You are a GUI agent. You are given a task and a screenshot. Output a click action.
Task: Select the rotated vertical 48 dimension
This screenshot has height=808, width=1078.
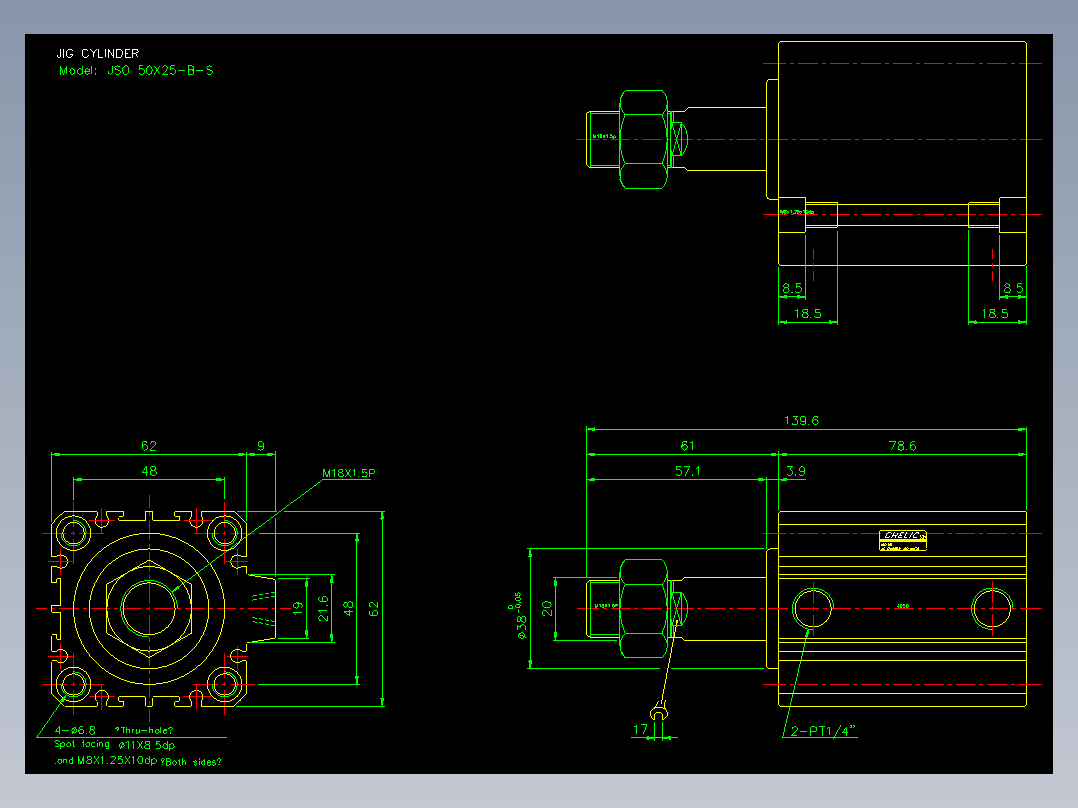pos(349,609)
